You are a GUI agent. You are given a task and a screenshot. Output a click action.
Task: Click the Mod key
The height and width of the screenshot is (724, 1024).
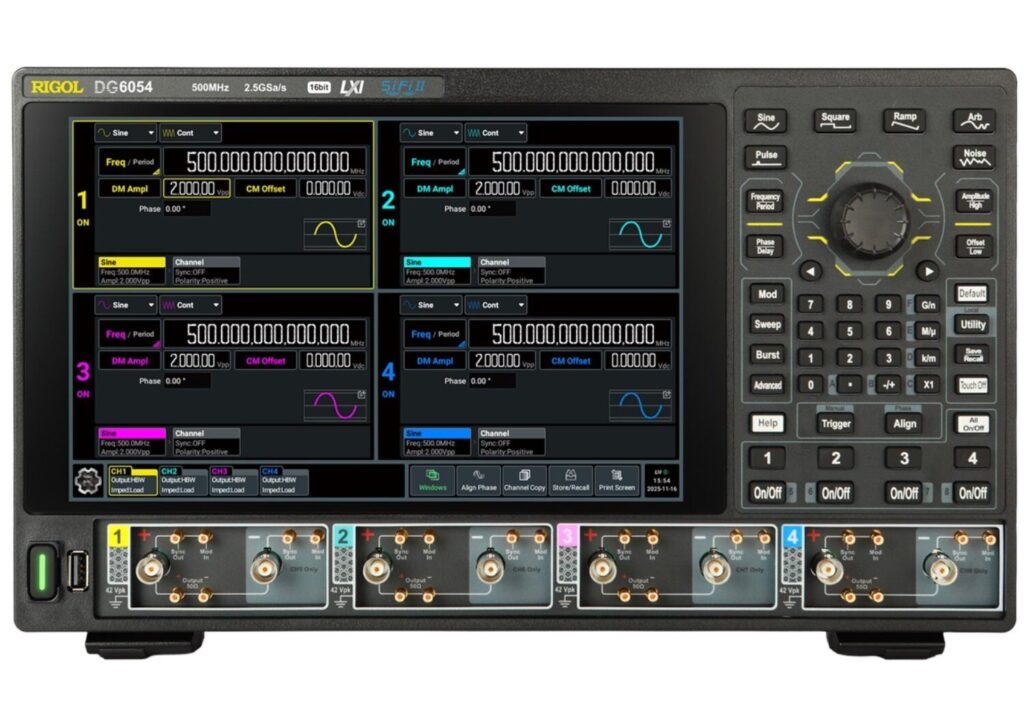[x=767, y=294]
